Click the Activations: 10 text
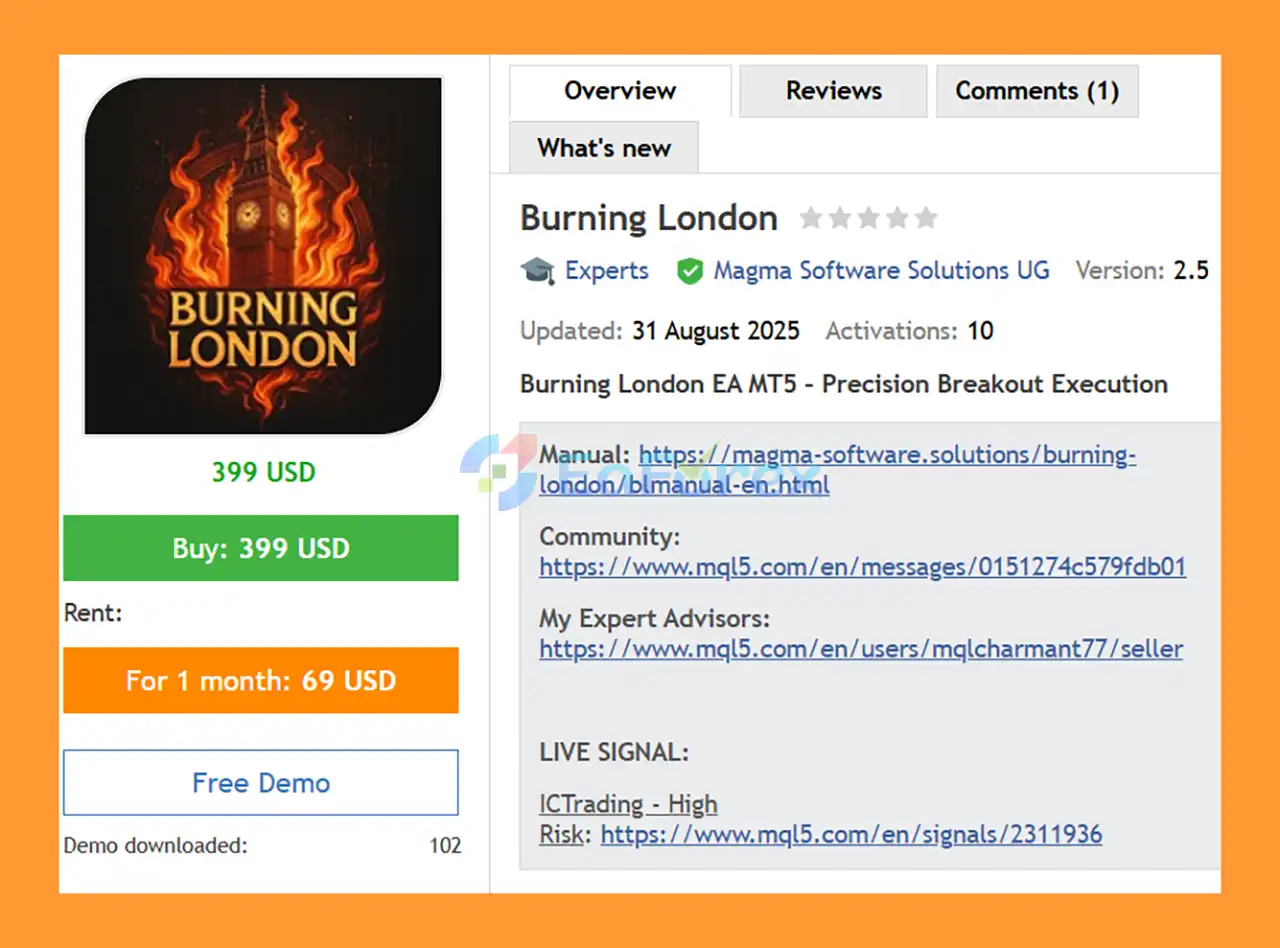 tap(909, 331)
